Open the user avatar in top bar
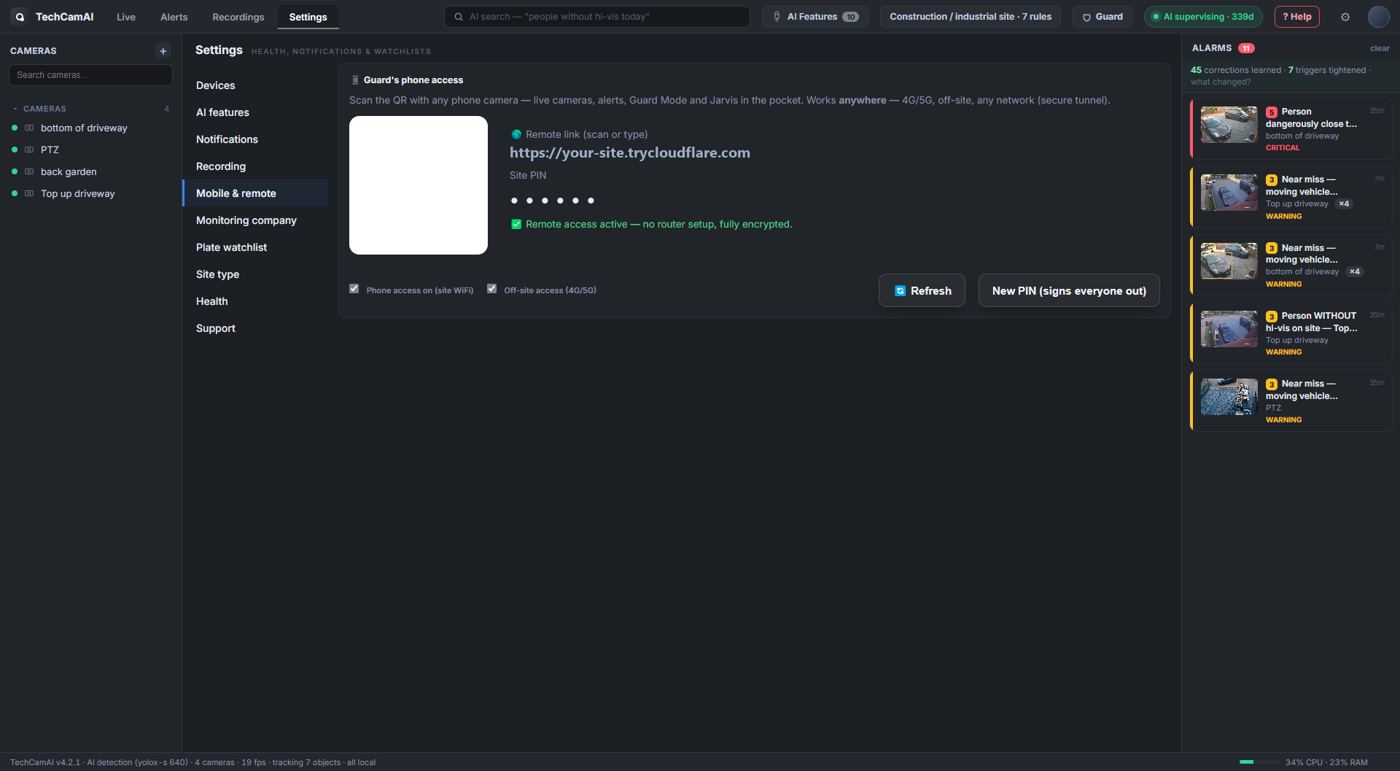The image size is (1400, 771). [1379, 17]
